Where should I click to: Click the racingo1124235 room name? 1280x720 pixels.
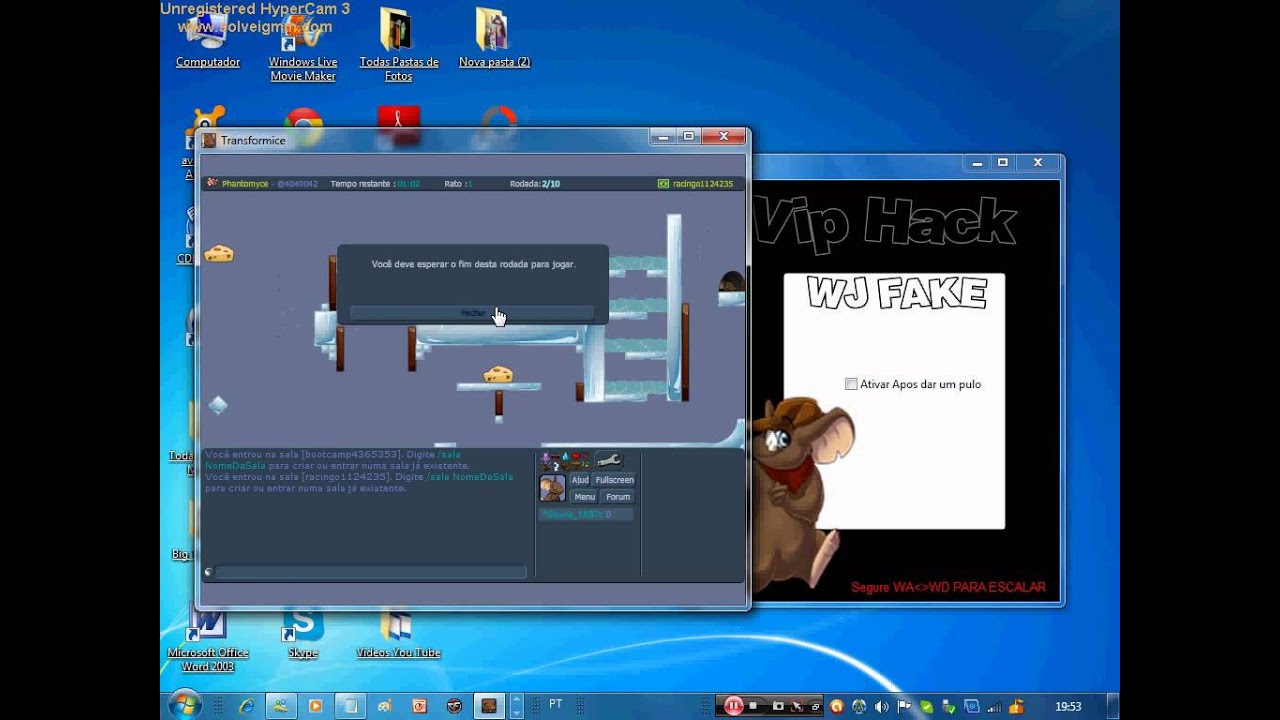tap(703, 184)
